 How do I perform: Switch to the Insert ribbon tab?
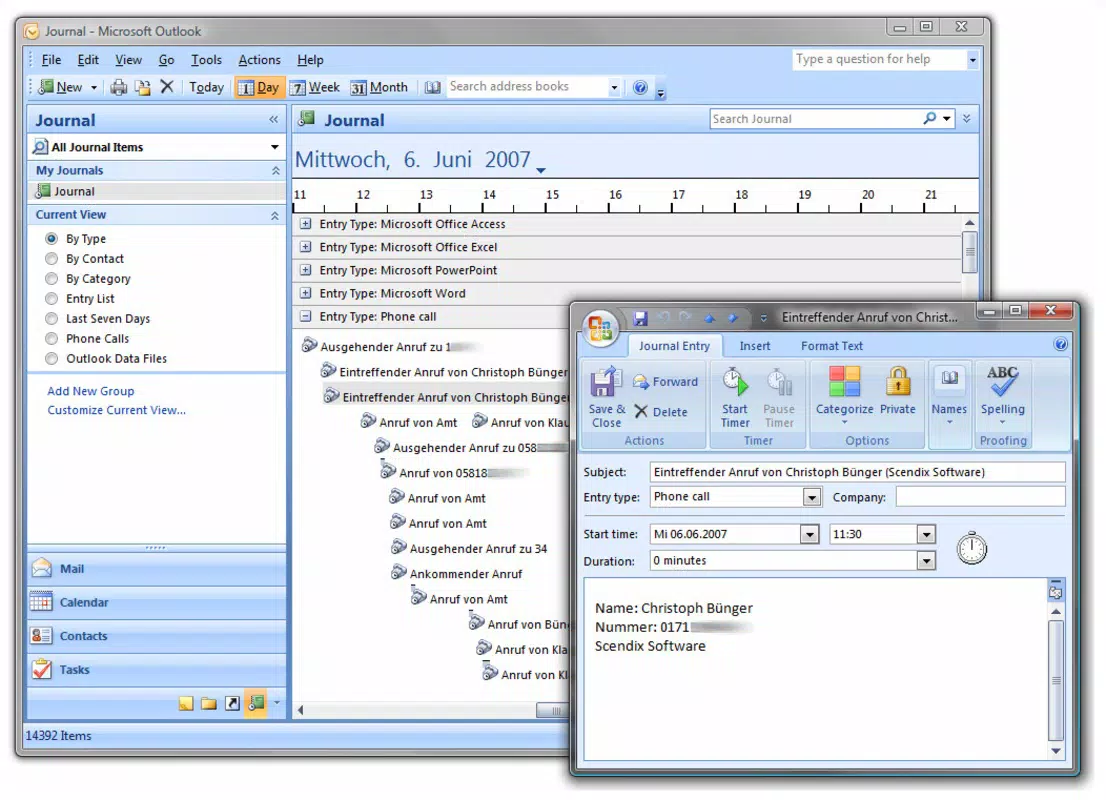click(x=754, y=346)
